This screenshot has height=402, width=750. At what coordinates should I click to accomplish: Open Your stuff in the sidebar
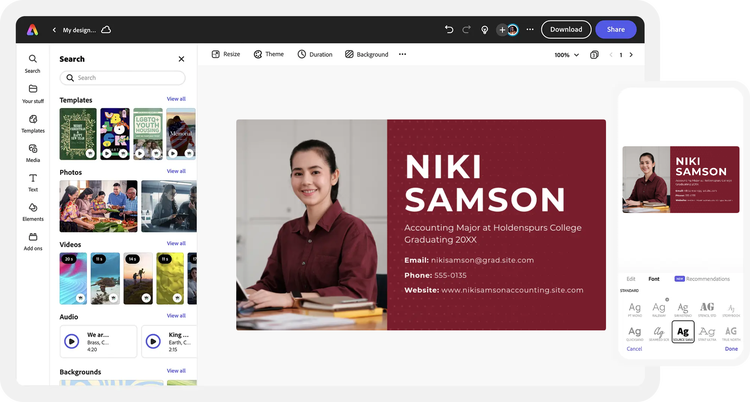pos(33,94)
